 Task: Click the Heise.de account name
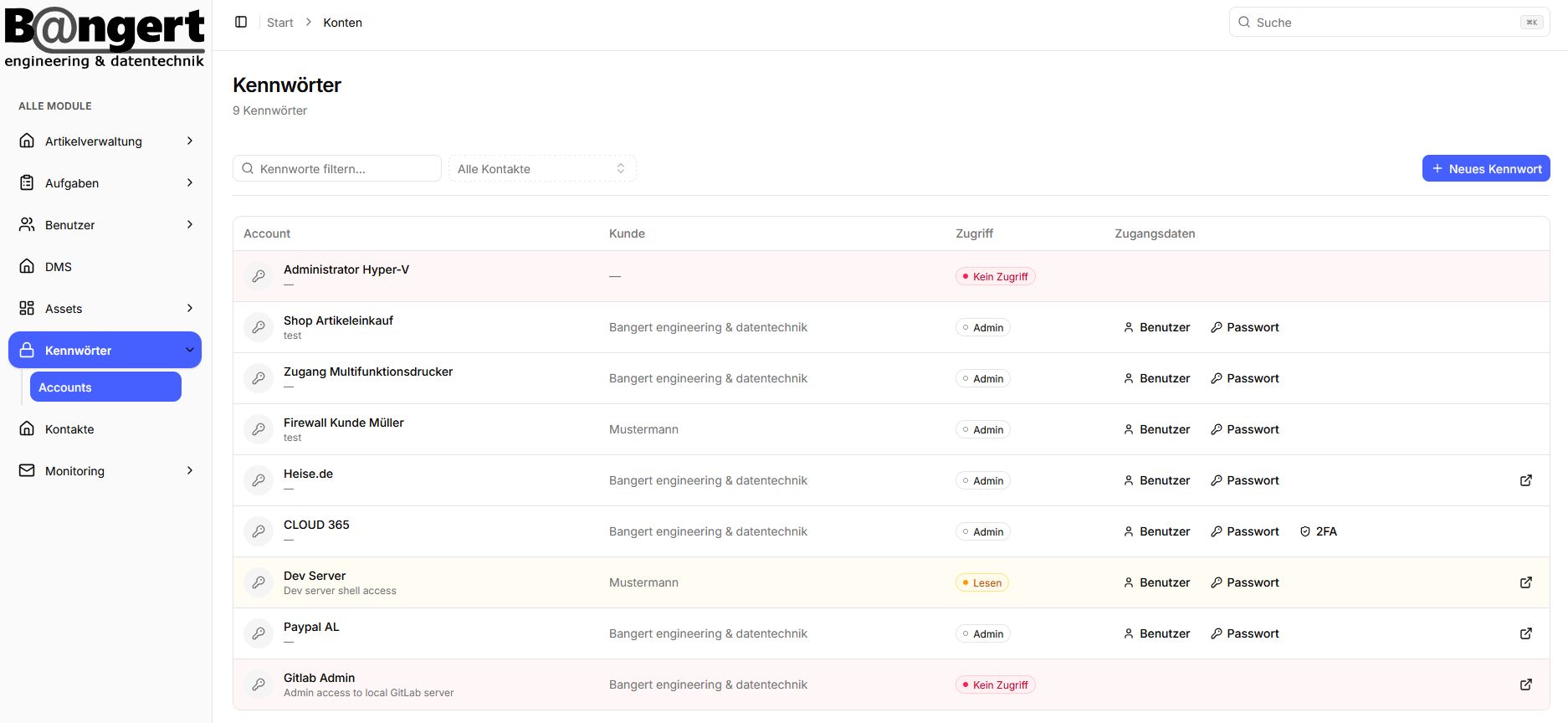[x=308, y=474]
